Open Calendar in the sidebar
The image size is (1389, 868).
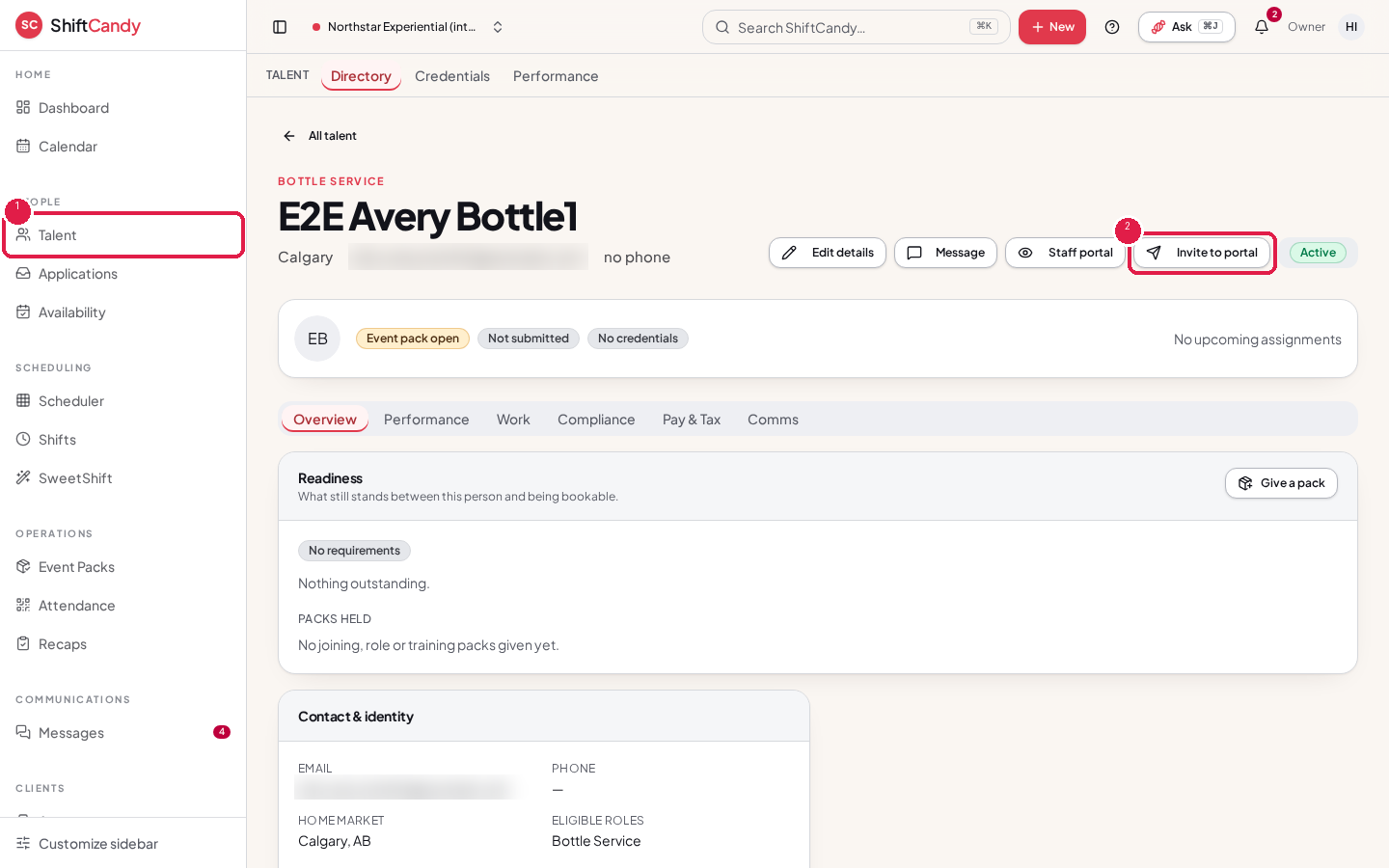coord(123,147)
